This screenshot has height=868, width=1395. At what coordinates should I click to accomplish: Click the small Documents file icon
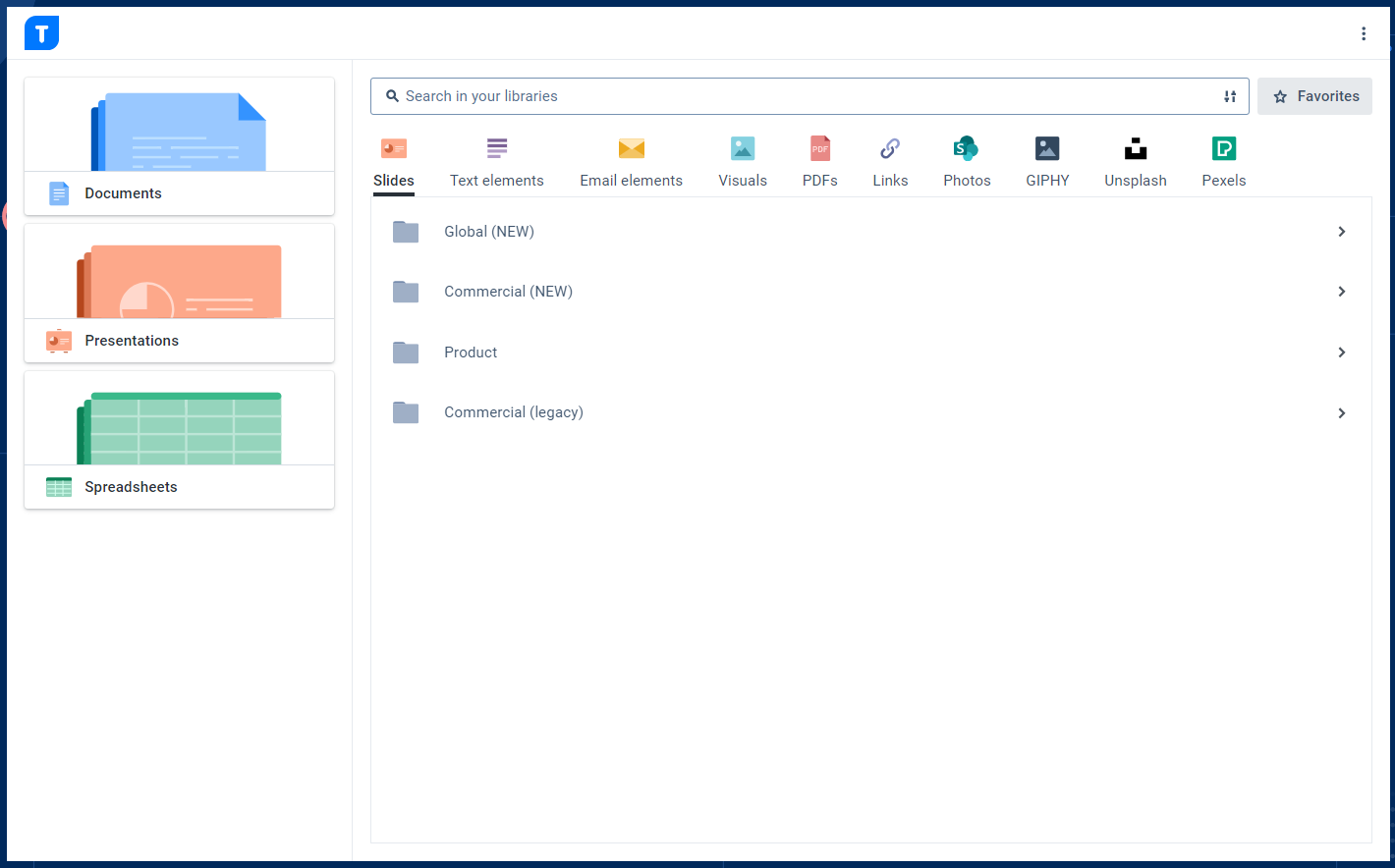(59, 193)
